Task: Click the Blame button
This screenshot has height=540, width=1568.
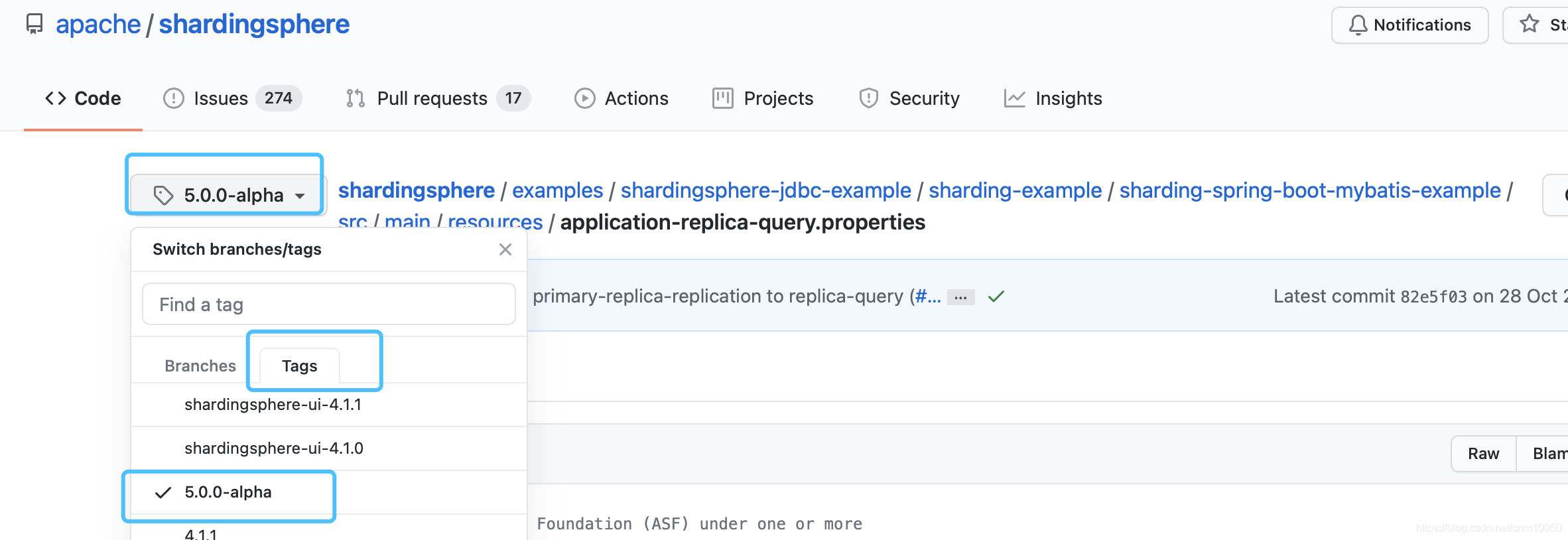Action: (1543, 454)
